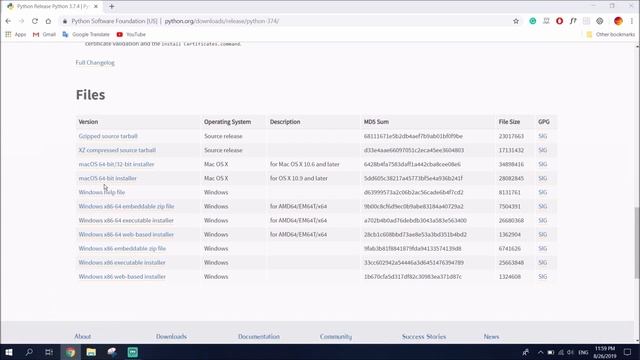This screenshot has width=640, height=360.
Task: Go back to the previous page
Action: pos(8,21)
